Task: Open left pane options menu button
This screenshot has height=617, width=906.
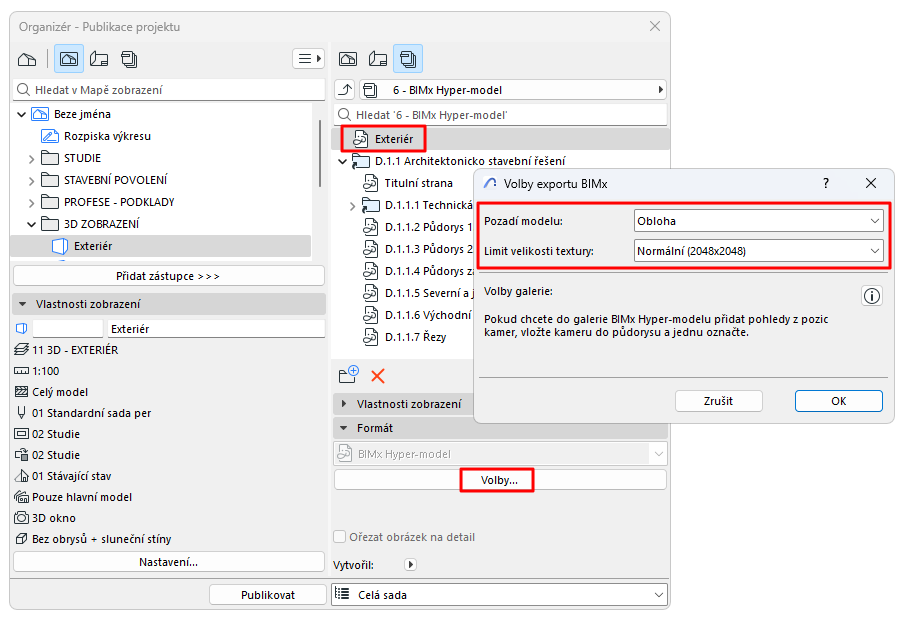Action: click(308, 58)
